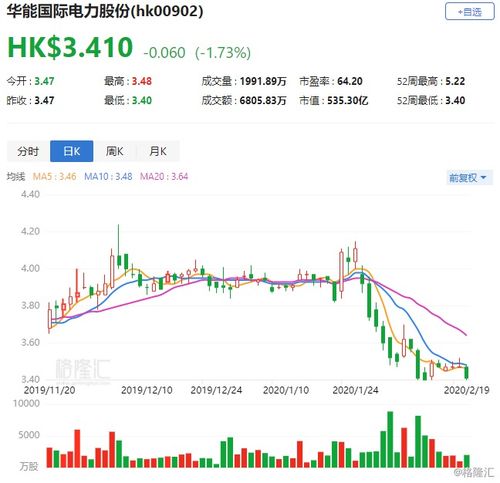Click the 市值 market cap 535.30亿

[348, 100]
